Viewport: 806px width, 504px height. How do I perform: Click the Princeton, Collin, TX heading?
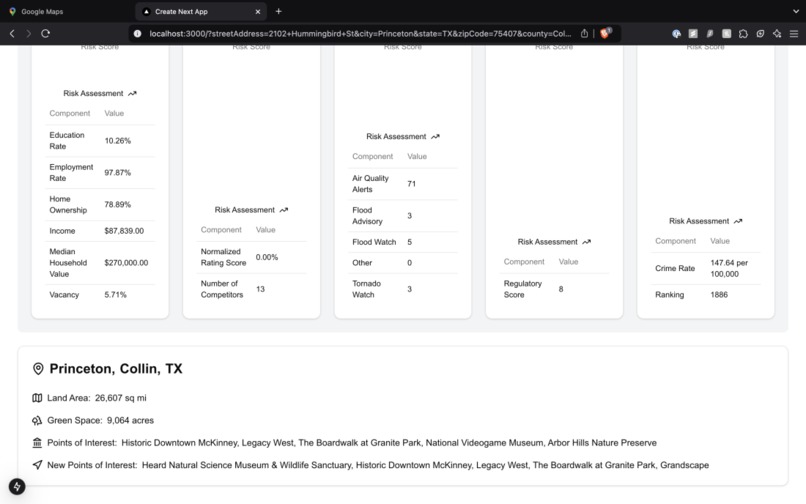[x=116, y=369]
